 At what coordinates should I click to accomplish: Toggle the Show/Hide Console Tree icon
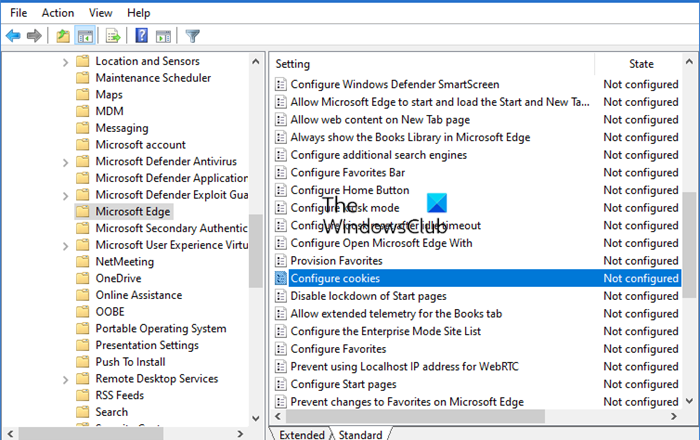[x=85, y=36]
